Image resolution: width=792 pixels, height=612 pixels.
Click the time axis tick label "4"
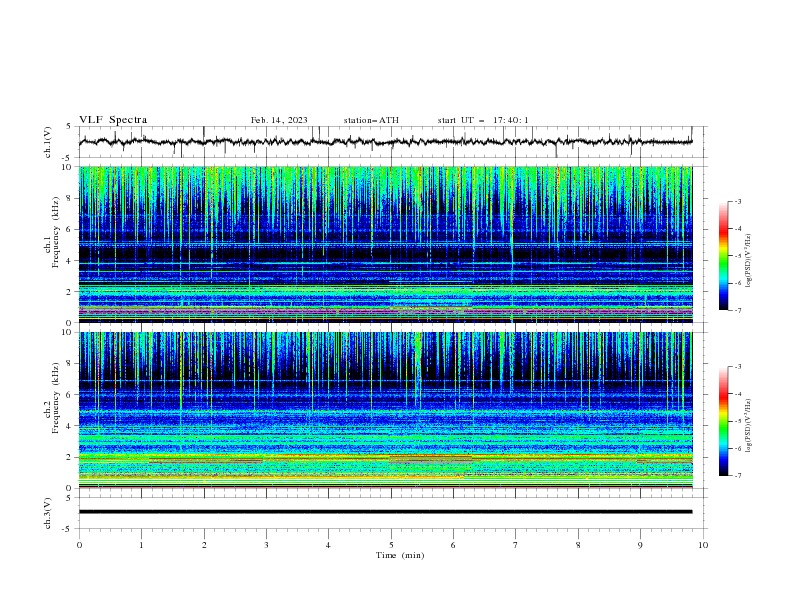(328, 545)
